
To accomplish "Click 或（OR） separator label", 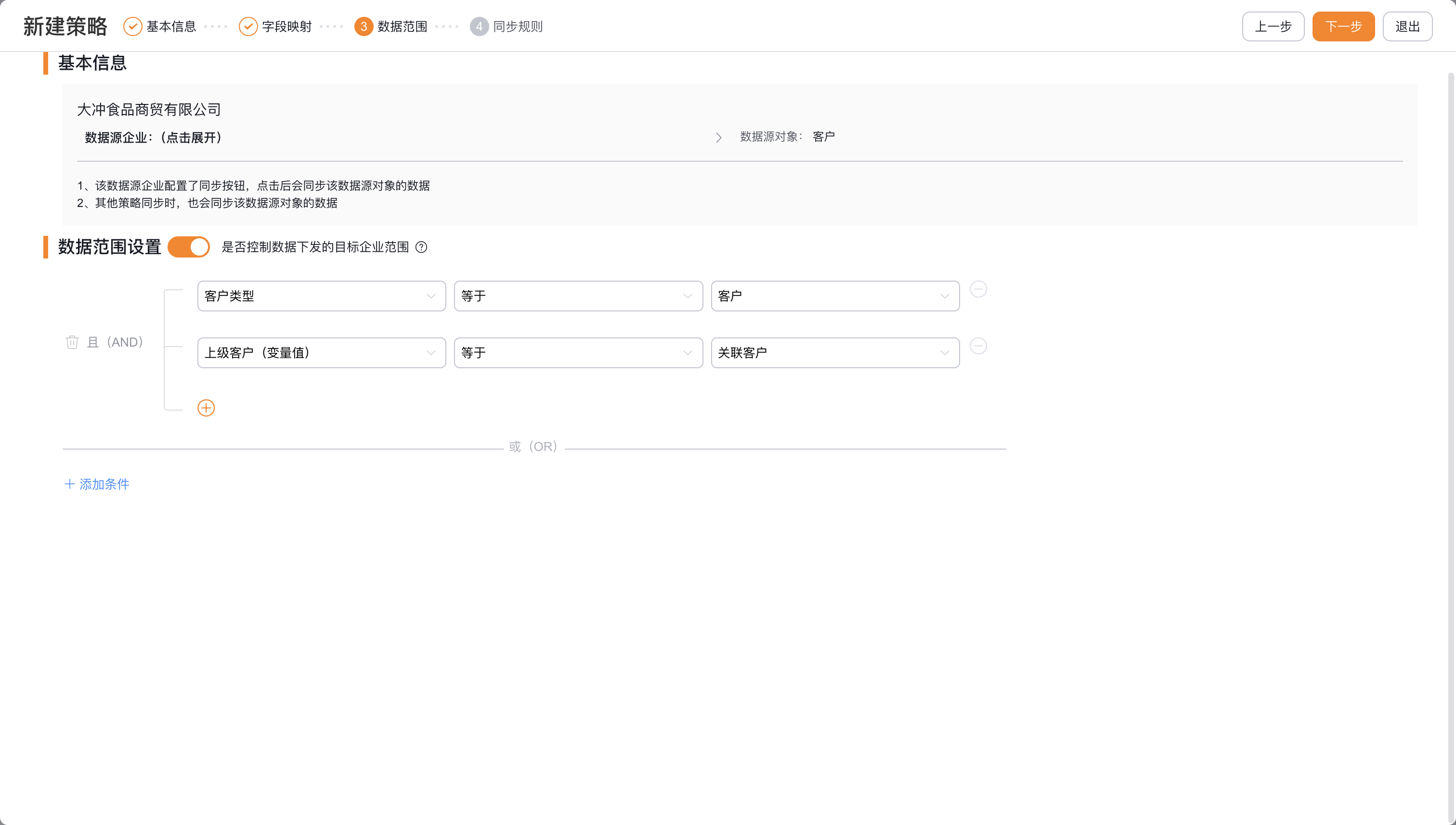I will pyautogui.click(x=533, y=447).
